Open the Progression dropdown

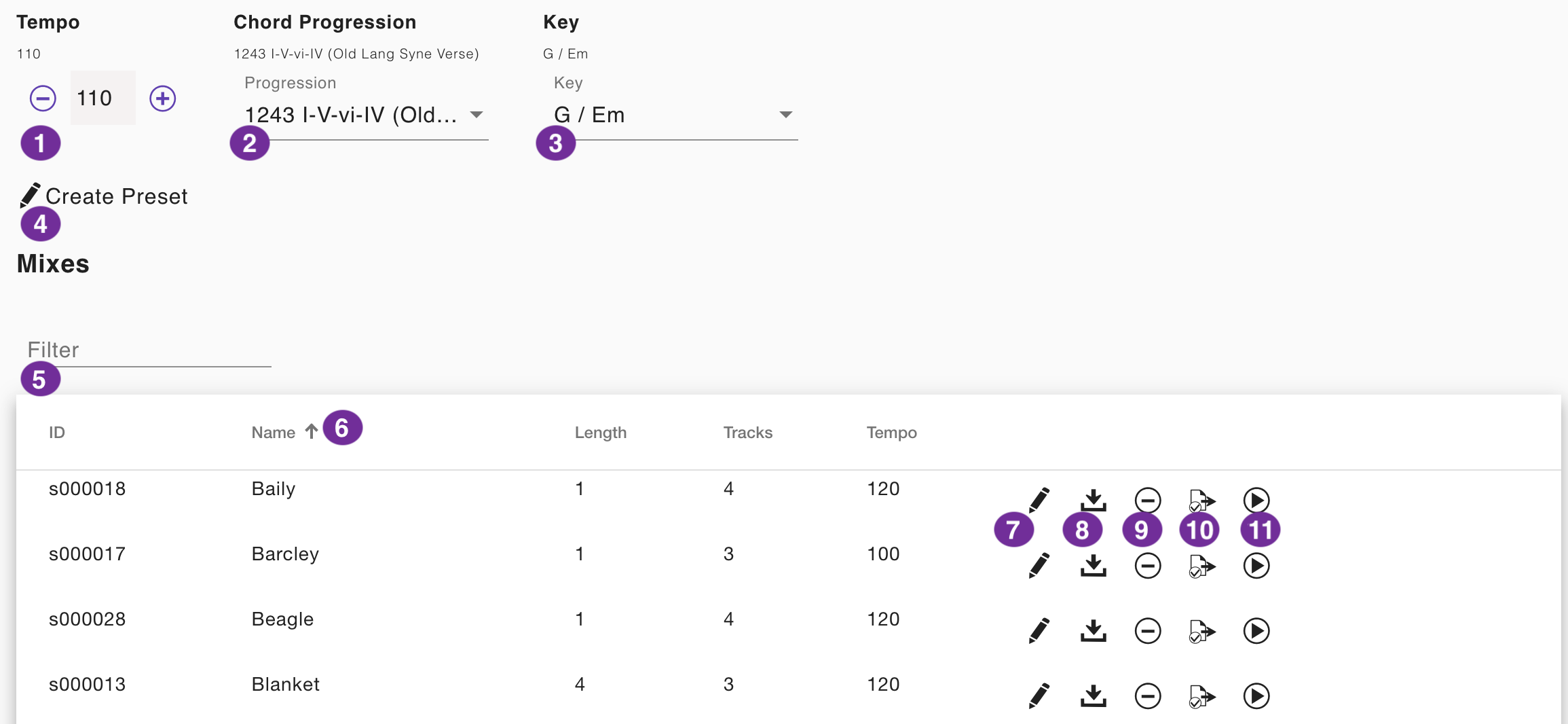click(x=365, y=115)
